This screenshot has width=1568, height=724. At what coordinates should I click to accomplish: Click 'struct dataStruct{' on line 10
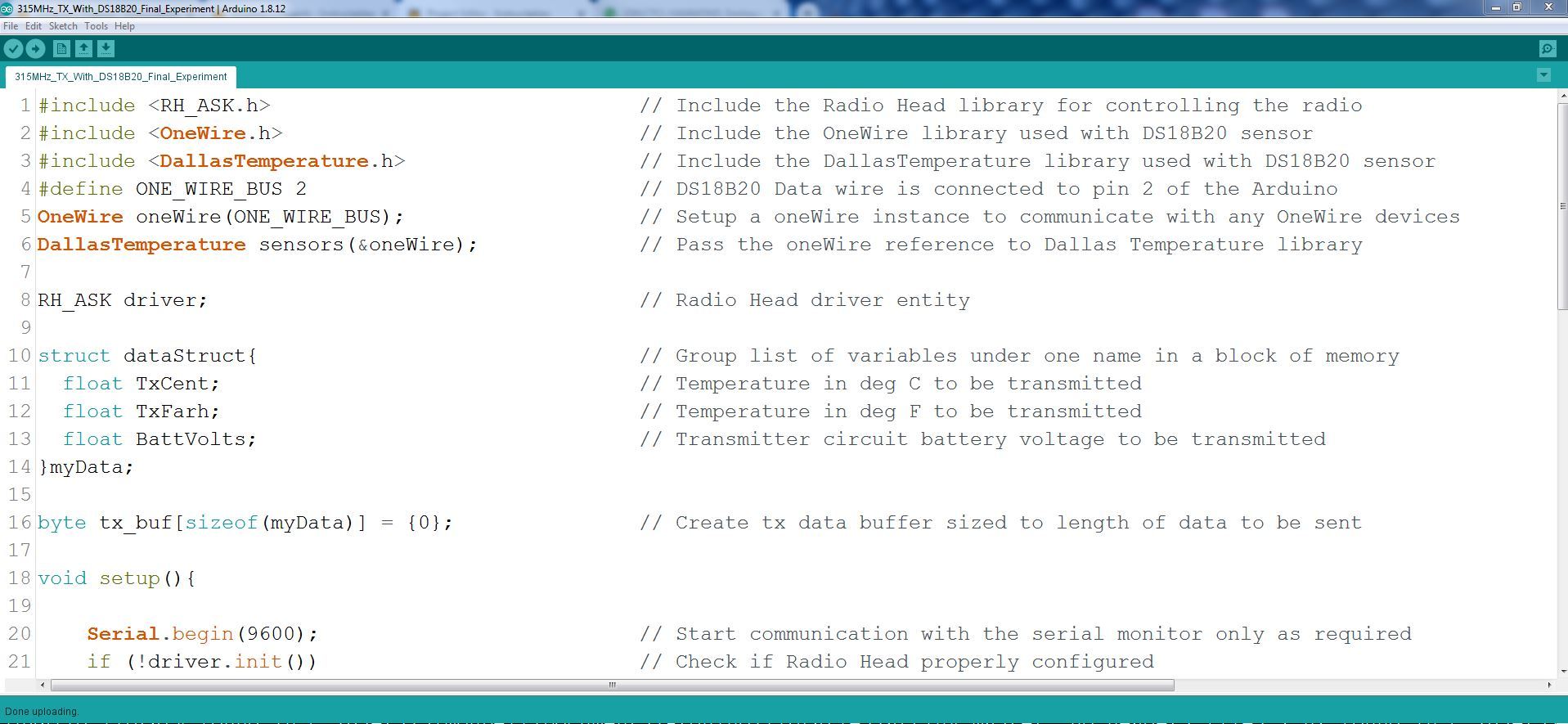click(x=147, y=356)
